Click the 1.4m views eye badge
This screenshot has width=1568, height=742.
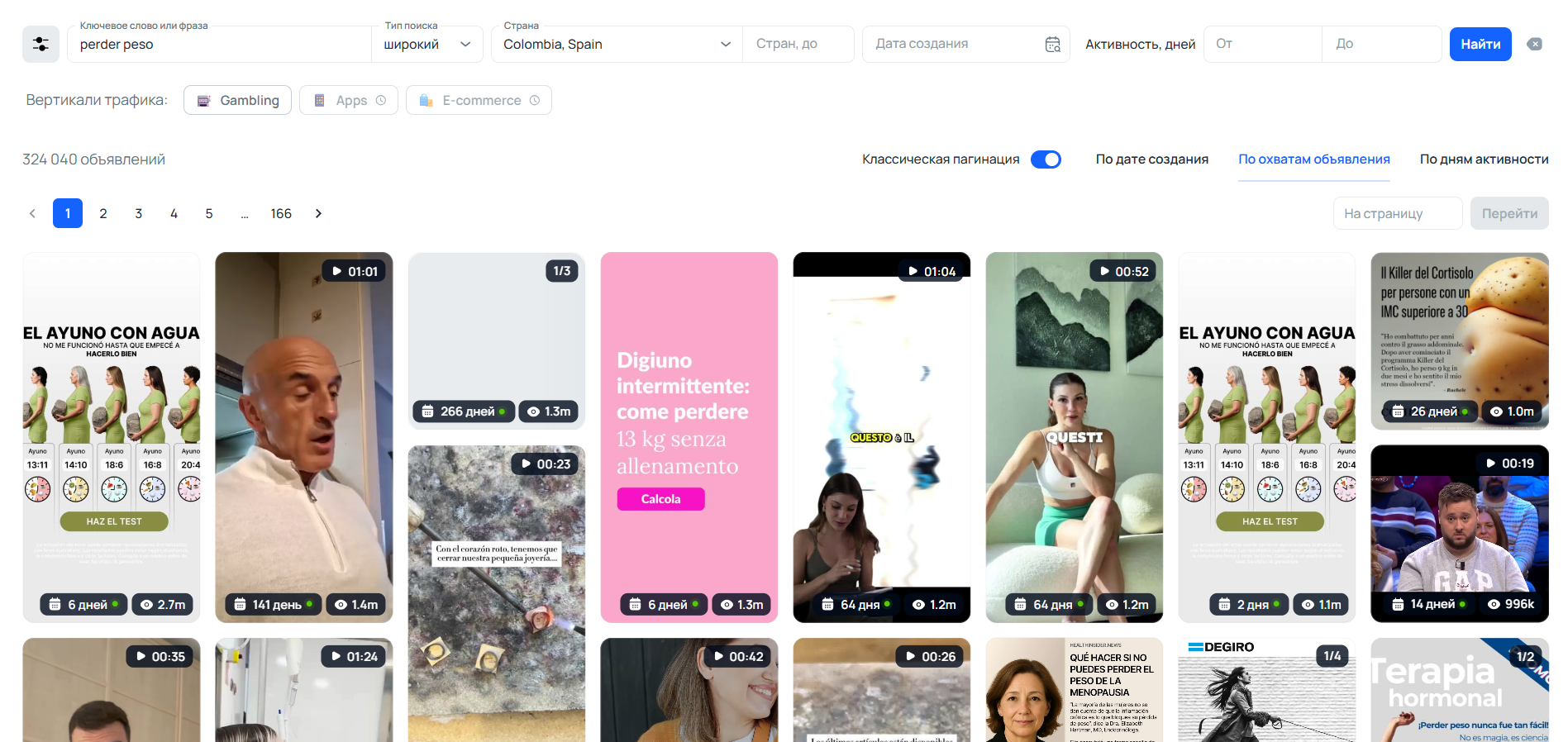355,605
